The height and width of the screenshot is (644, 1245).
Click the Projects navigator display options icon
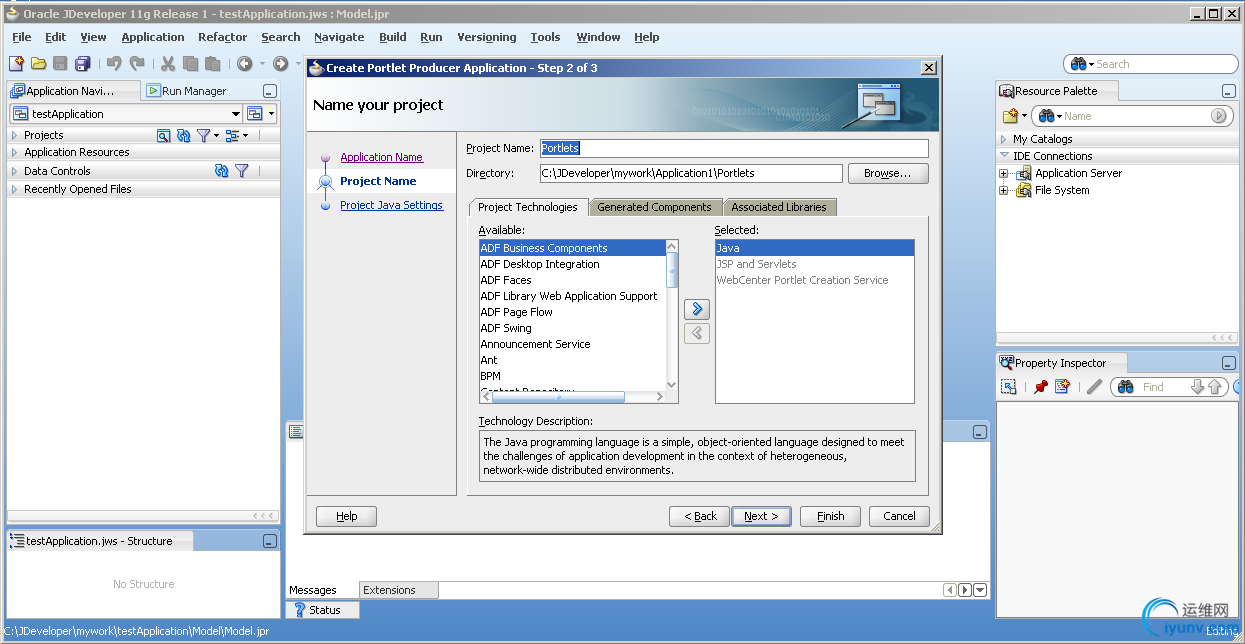pyautogui.click(x=232, y=135)
